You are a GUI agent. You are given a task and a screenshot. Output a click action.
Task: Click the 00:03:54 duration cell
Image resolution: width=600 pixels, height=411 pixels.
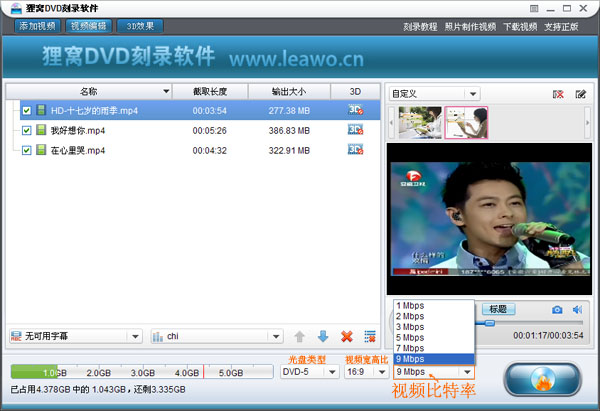pos(210,111)
